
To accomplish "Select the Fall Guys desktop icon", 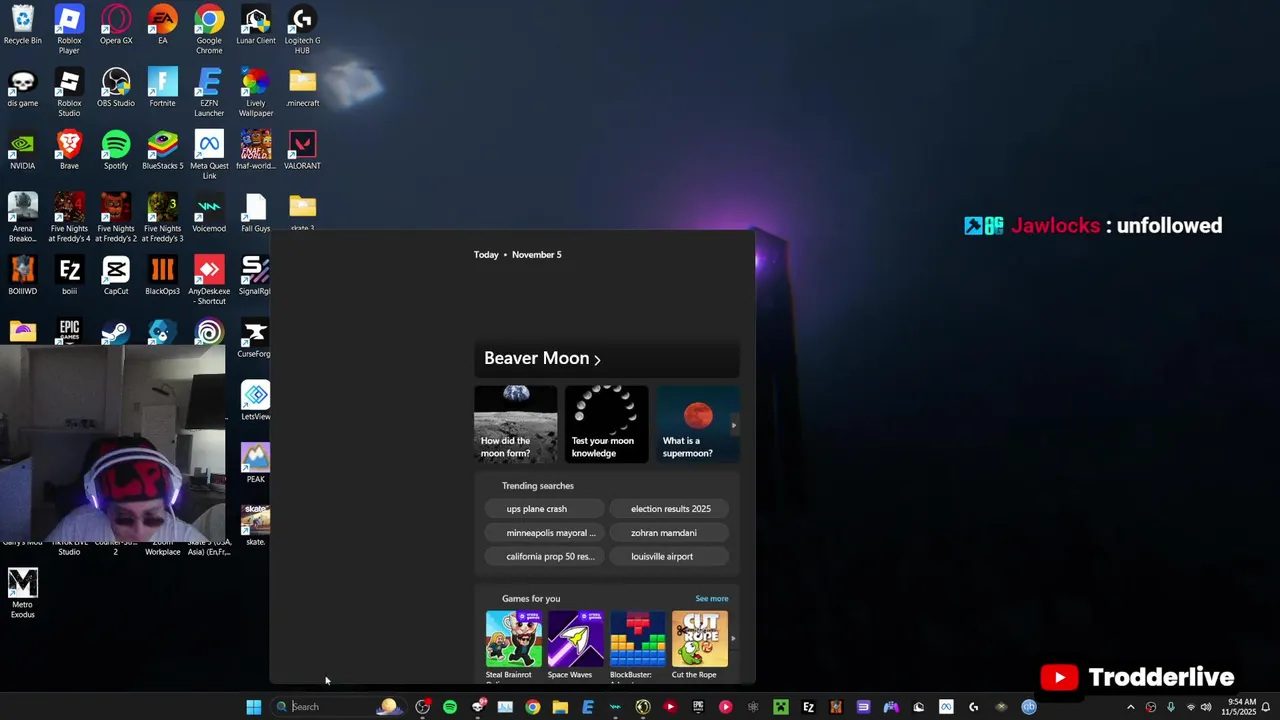I will [256, 213].
